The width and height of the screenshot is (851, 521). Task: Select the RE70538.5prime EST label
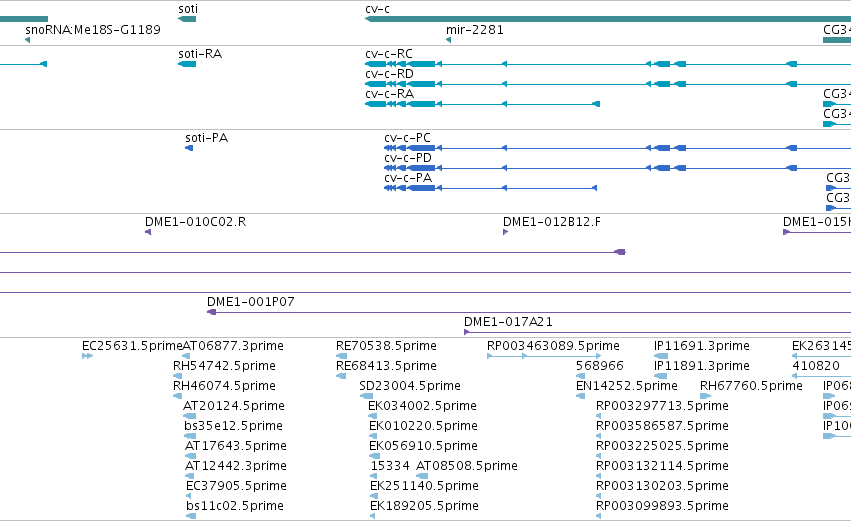coord(386,346)
